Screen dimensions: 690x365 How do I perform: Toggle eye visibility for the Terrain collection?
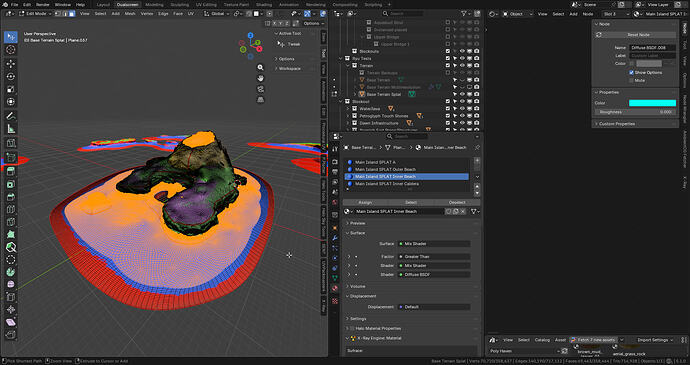tap(462, 66)
